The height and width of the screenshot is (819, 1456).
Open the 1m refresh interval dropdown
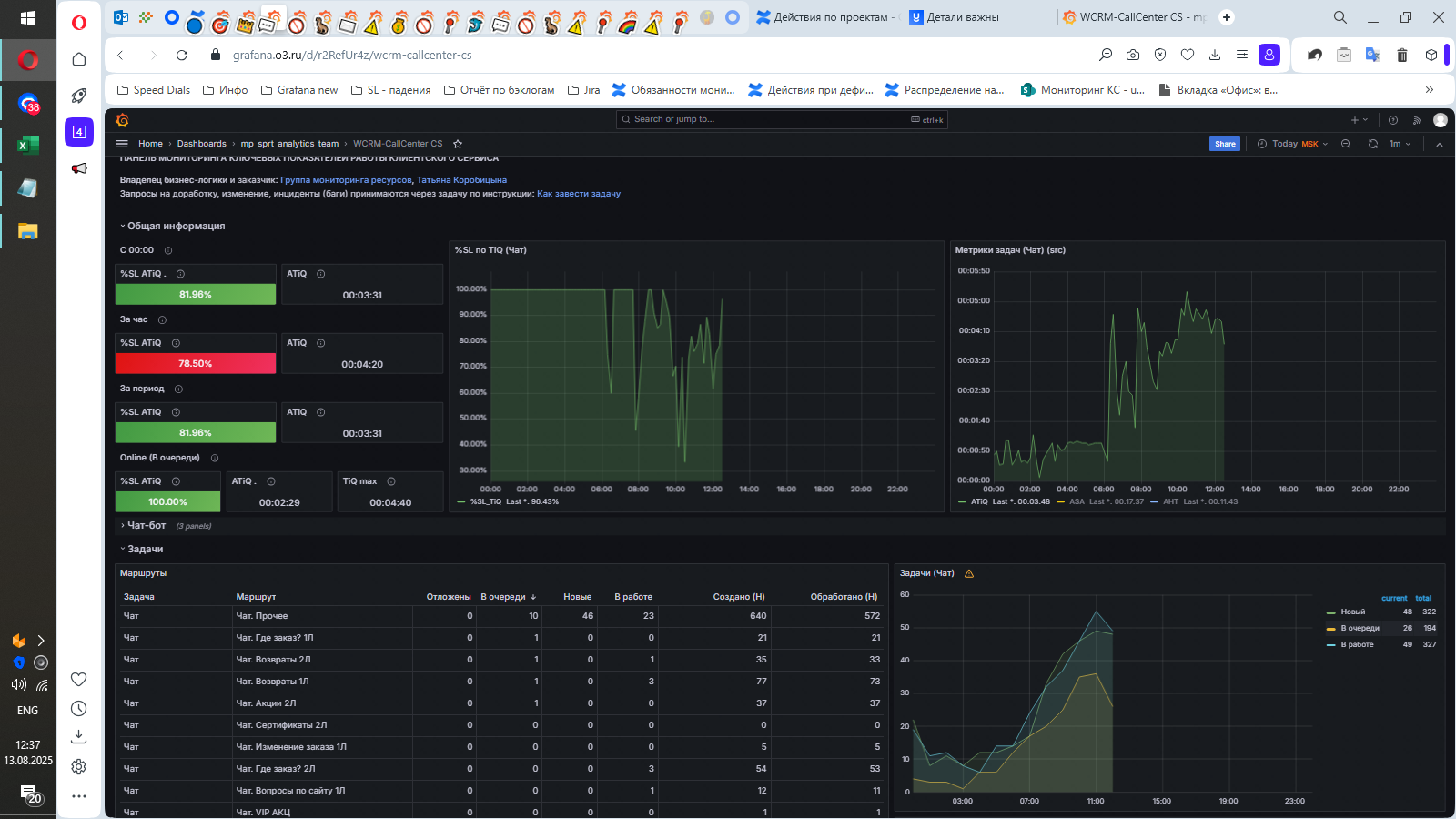click(x=1400, y=144)
